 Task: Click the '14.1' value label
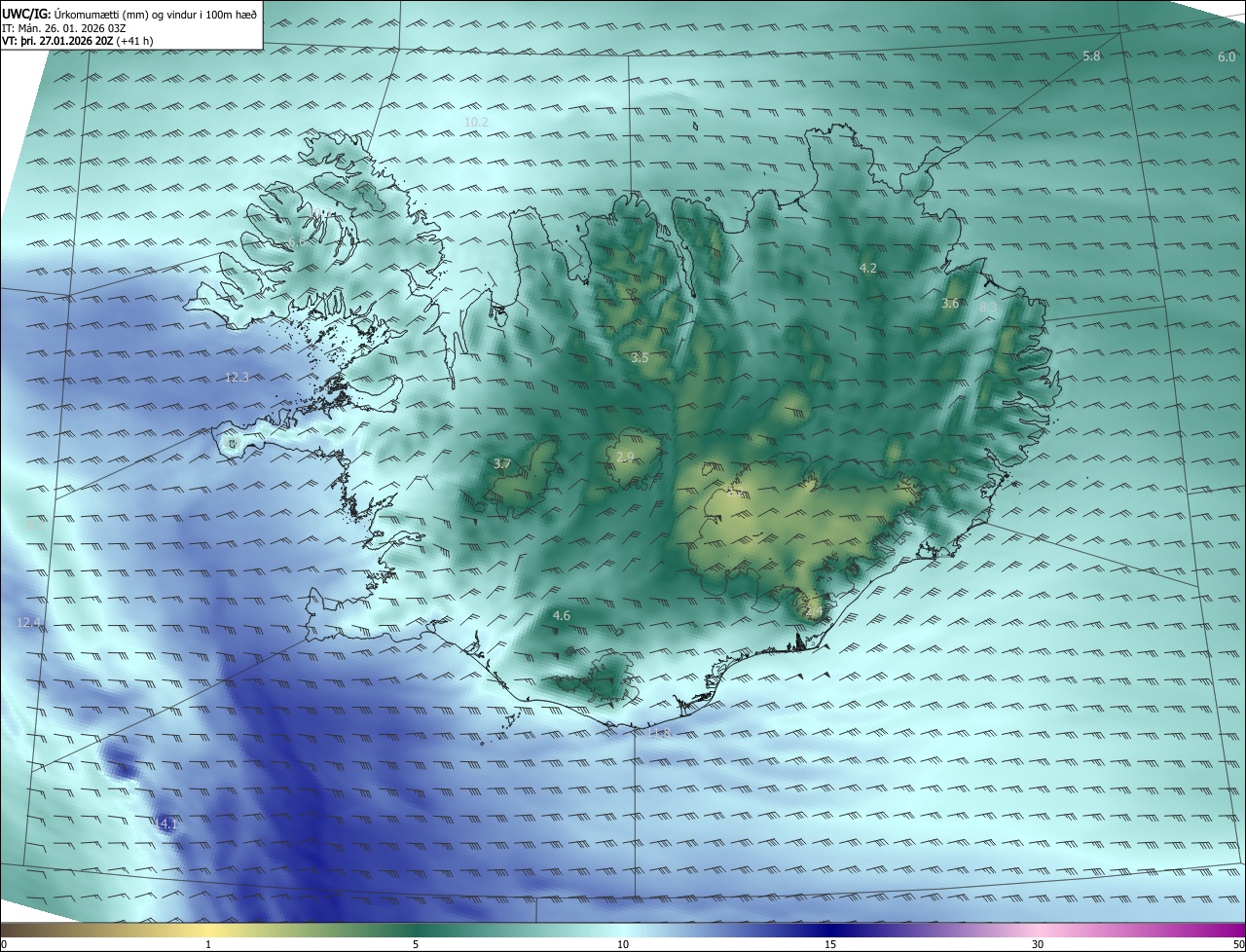pos(165,824)
